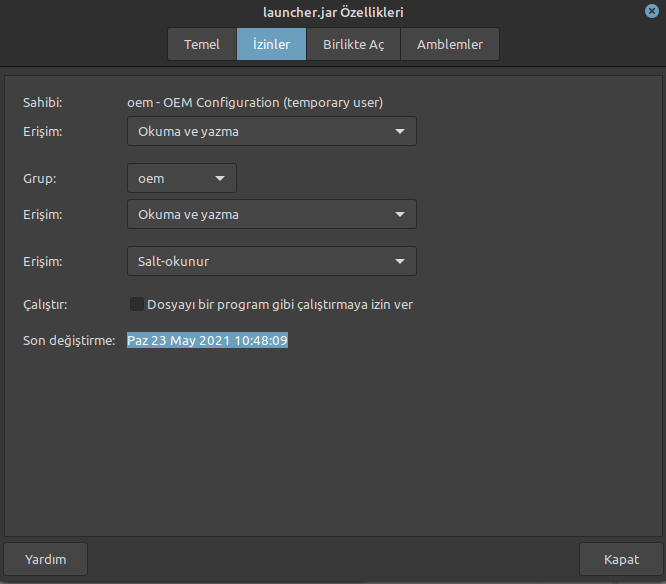Click the 'Son değiştirme' label
This screenshot has width=666, height=584.
click(69, 340)
